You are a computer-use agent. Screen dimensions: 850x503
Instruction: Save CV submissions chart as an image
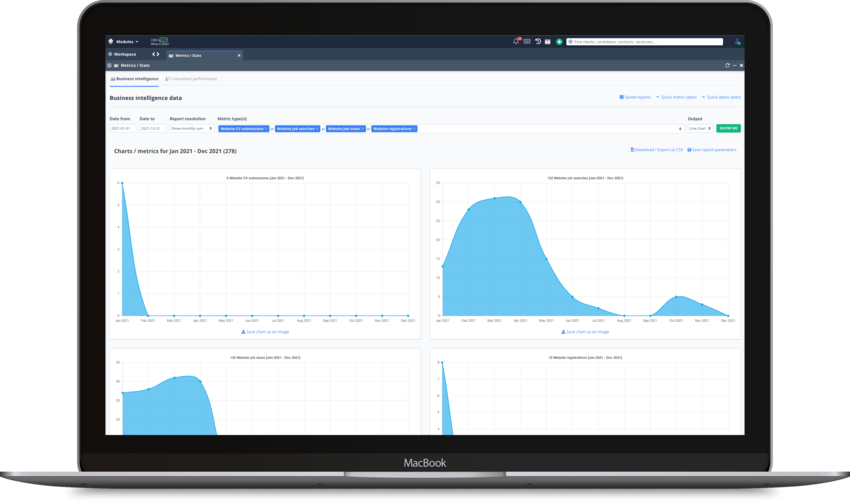point(265,332)
